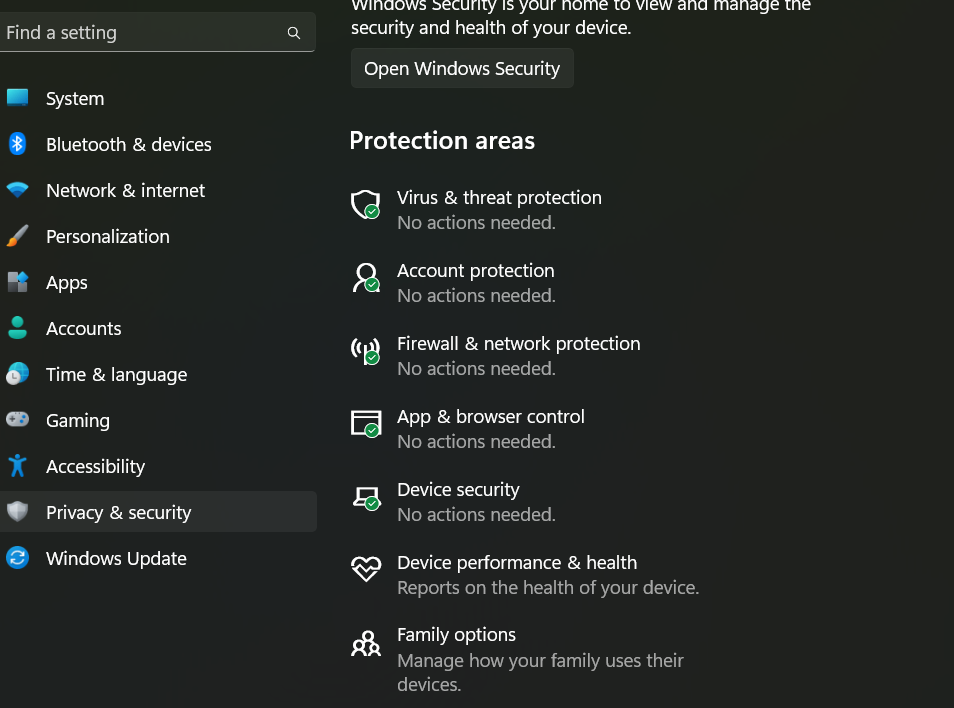Open Gaming settings category
Image resolution: width=954 pixels, height=708 pixels.
(x=78, y=420)
